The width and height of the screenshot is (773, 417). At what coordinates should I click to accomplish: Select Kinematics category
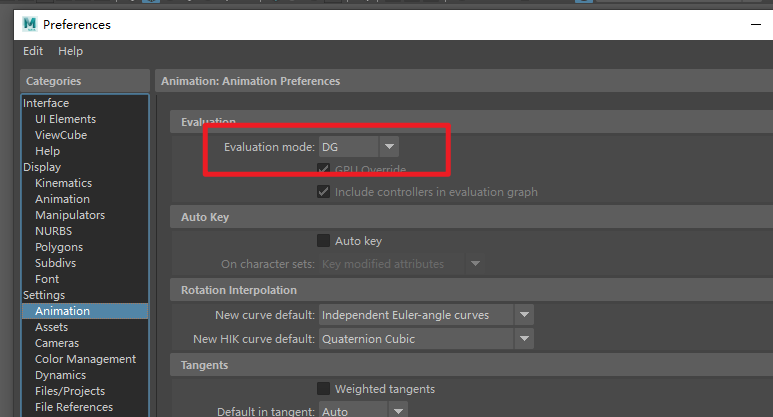coord(63,183)
